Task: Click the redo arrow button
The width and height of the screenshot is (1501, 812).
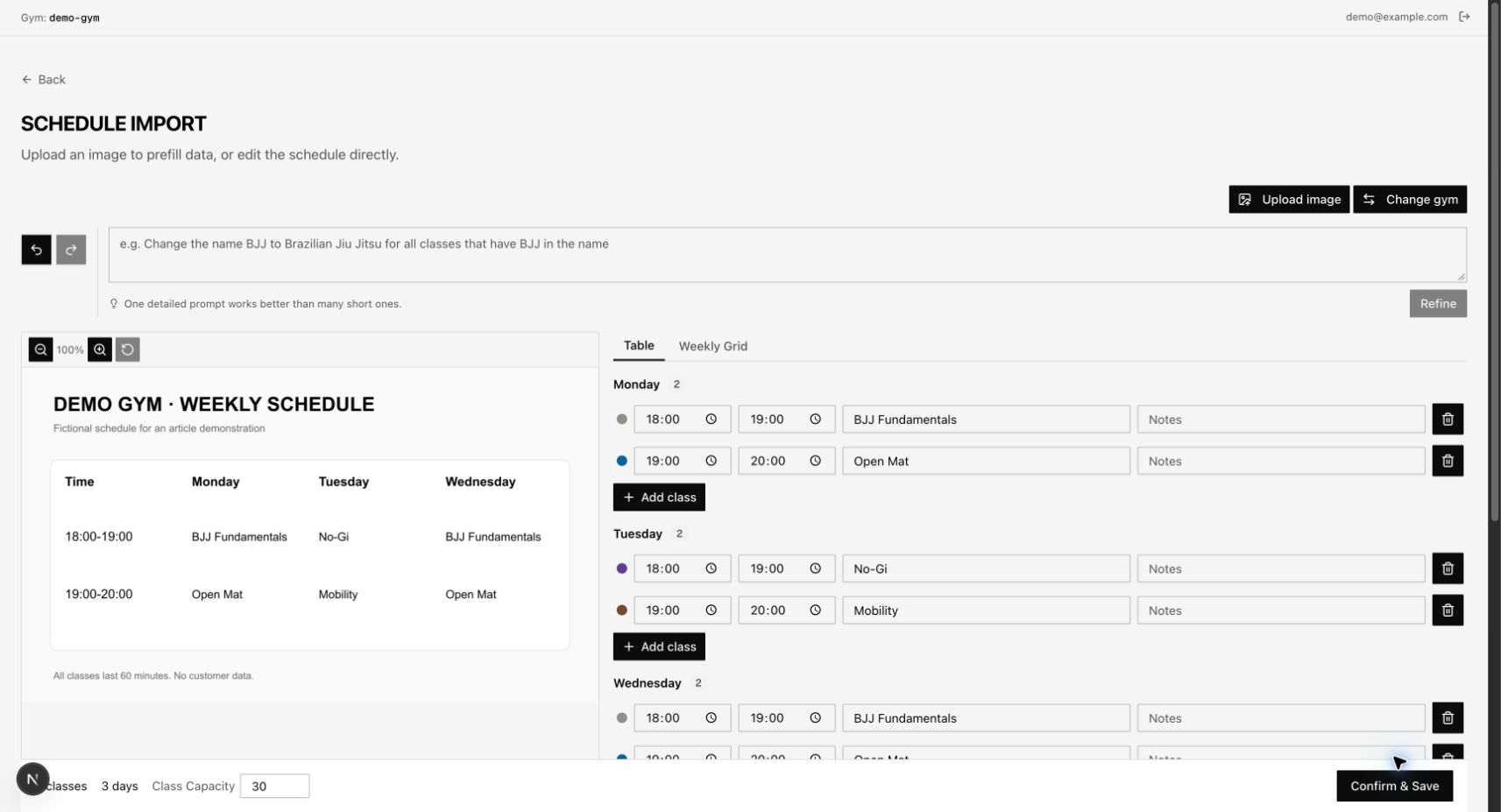Action: pos(71,250)
